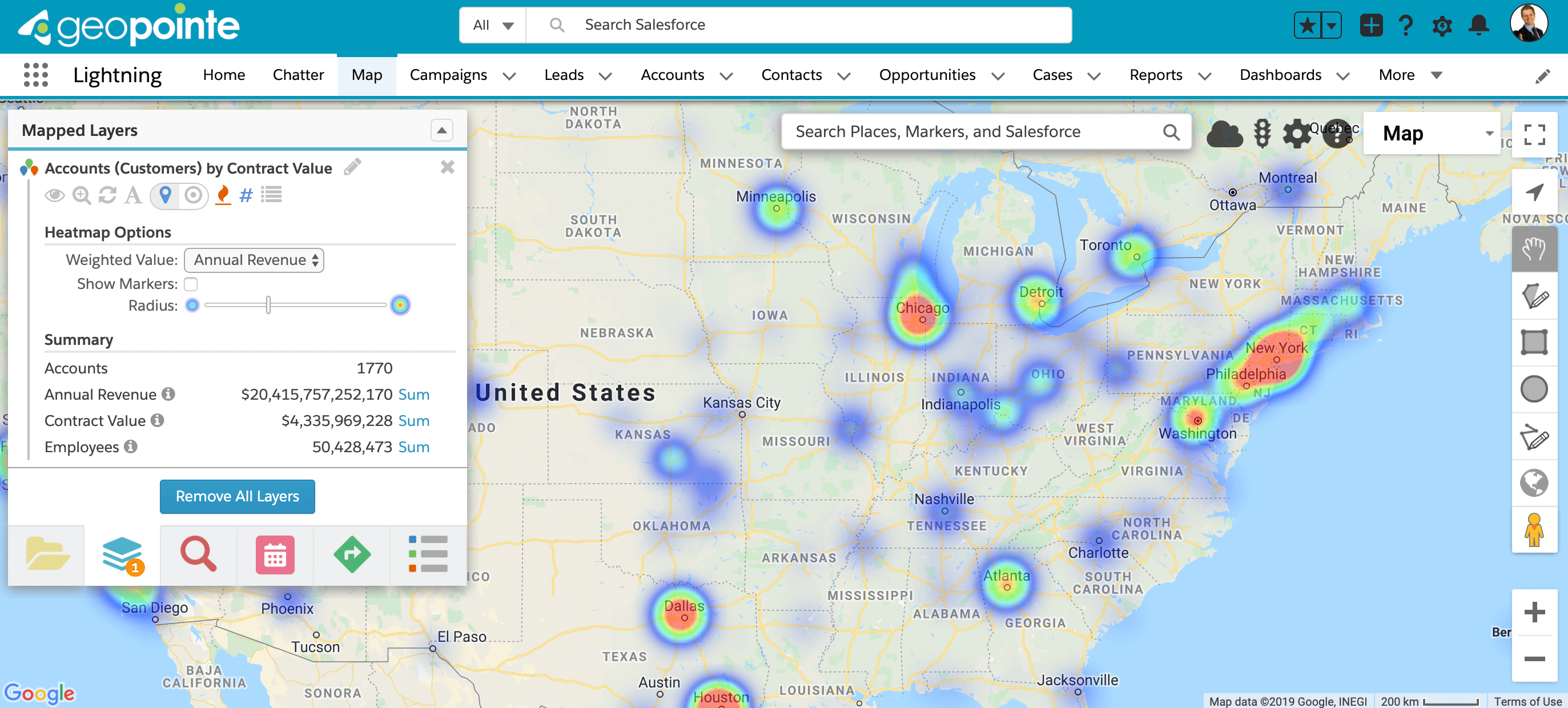Zoom to layer with magnifier icon

[x=82, y=195]
